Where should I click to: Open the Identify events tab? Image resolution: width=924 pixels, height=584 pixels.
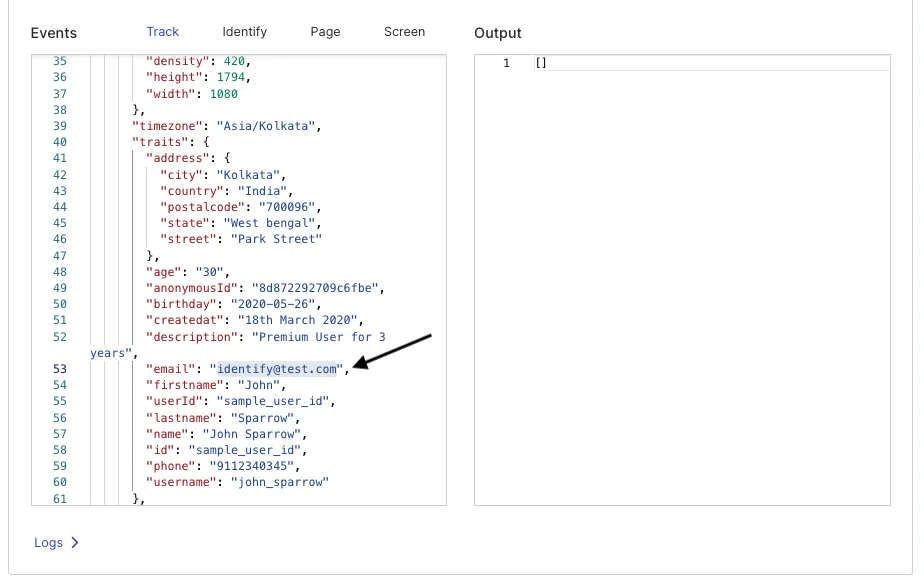pyautogui.click(x=245, y=32)
